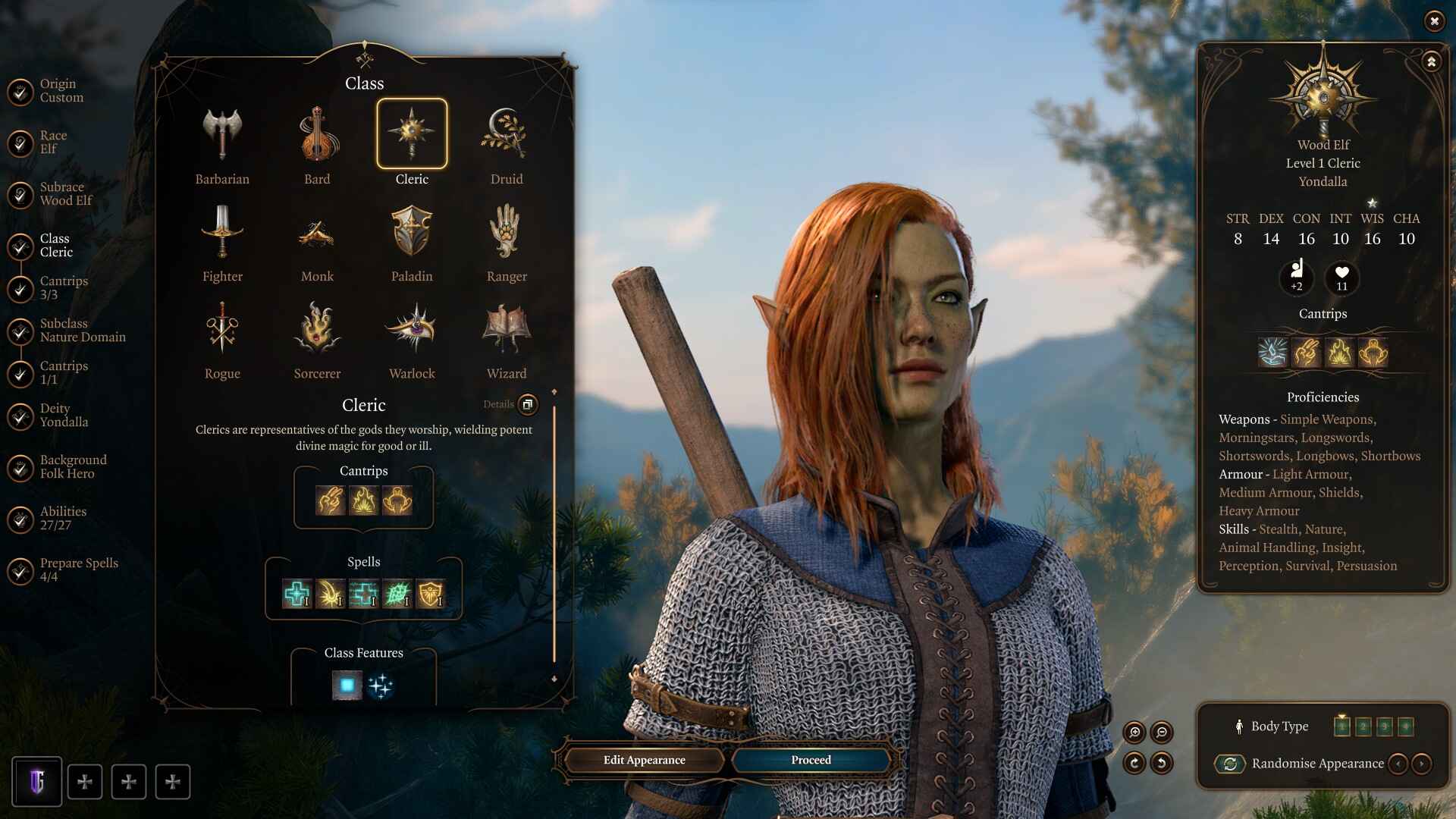Click the Proceed button
This screenshot has width=1456, height=819.
tap(811, 760)
